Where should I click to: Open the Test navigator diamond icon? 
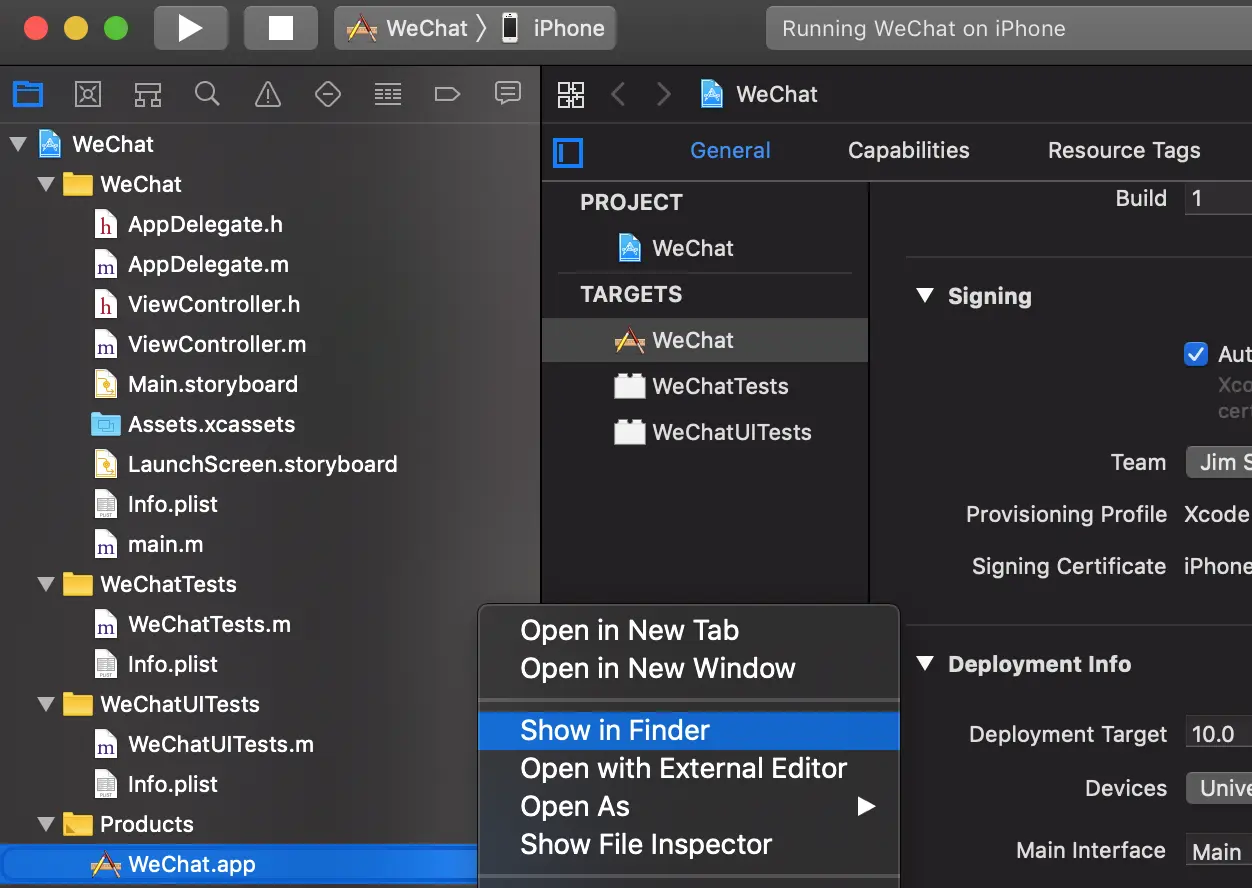click(328, 94)
